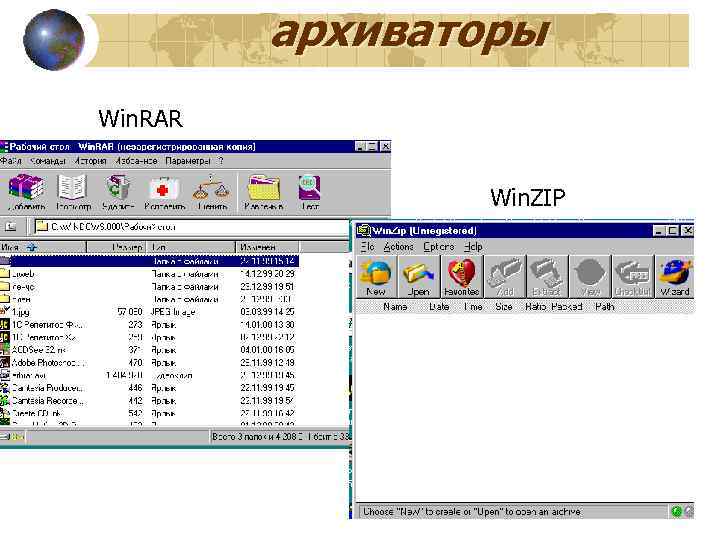The height and width of the screenshot is (540, 720).
Task: Select the Camtasia Recorder row
Action: (x=149, y=401)
